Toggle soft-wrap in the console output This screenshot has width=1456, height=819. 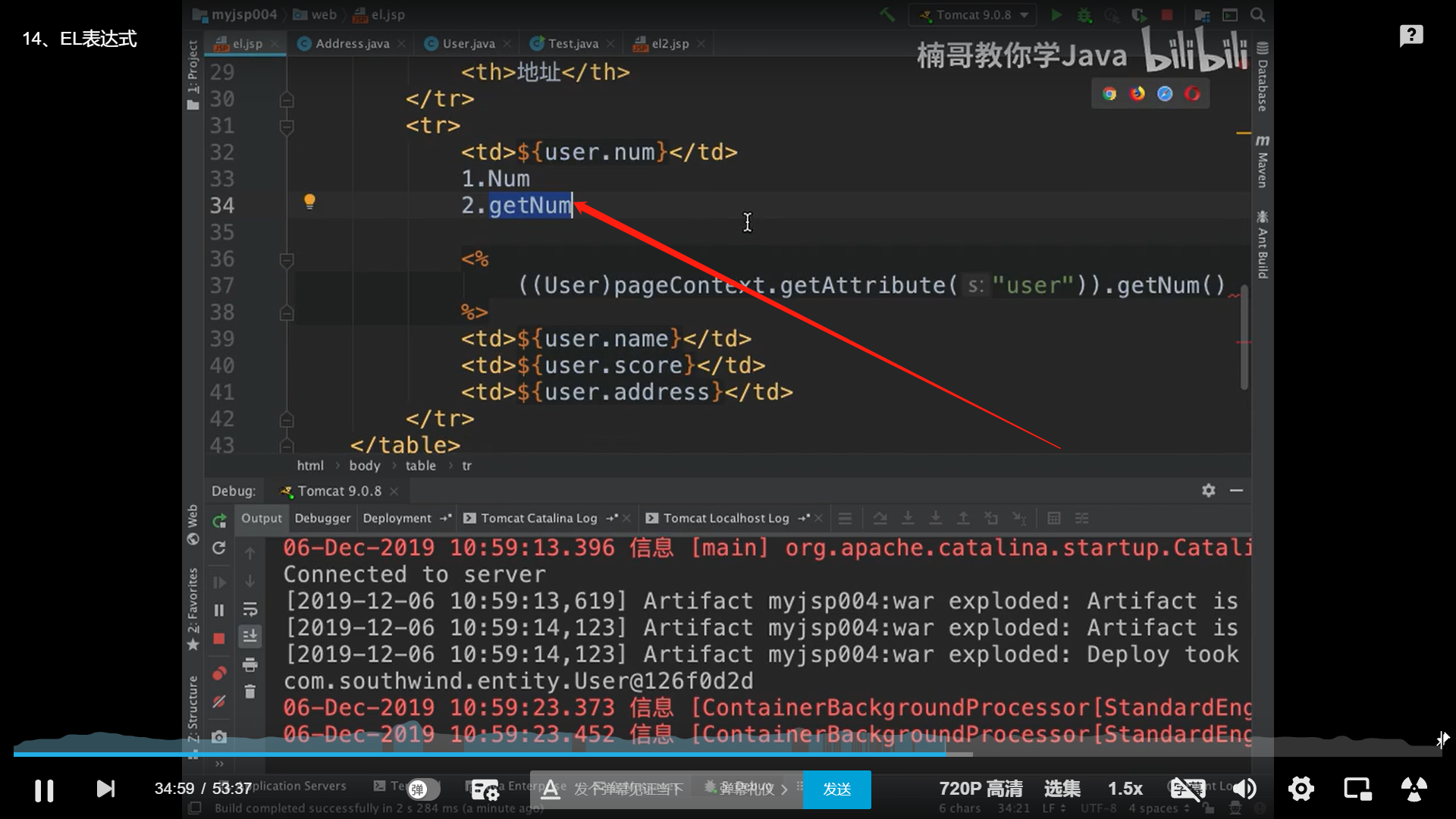[249, 609]
